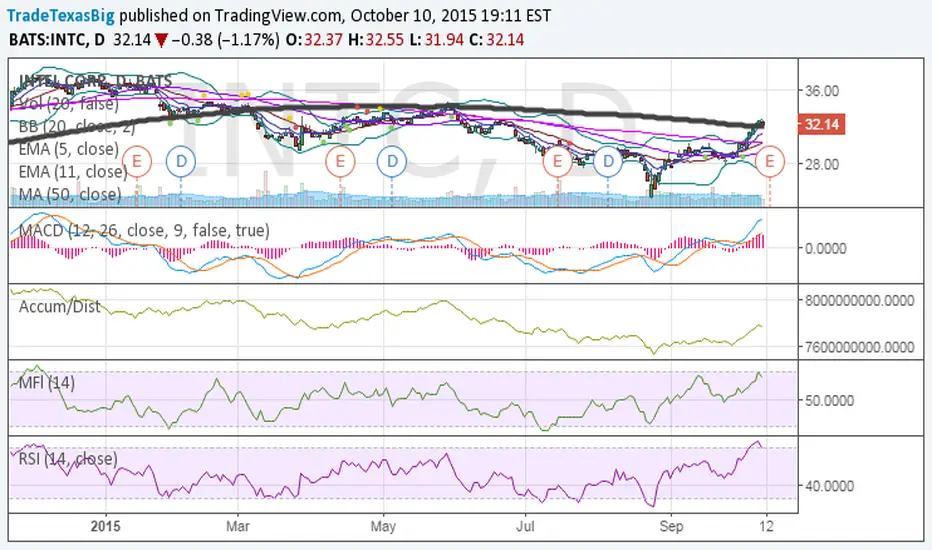Click the 28.00 price axis label
Viewport: 932px width, 550px height.
click(822, 164)
